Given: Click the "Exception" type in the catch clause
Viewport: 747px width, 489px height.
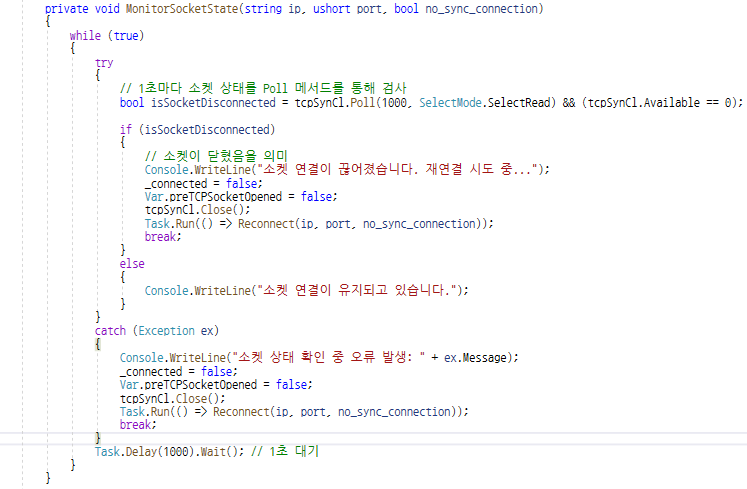Looking at the screenshot, I should pos(166,331).
